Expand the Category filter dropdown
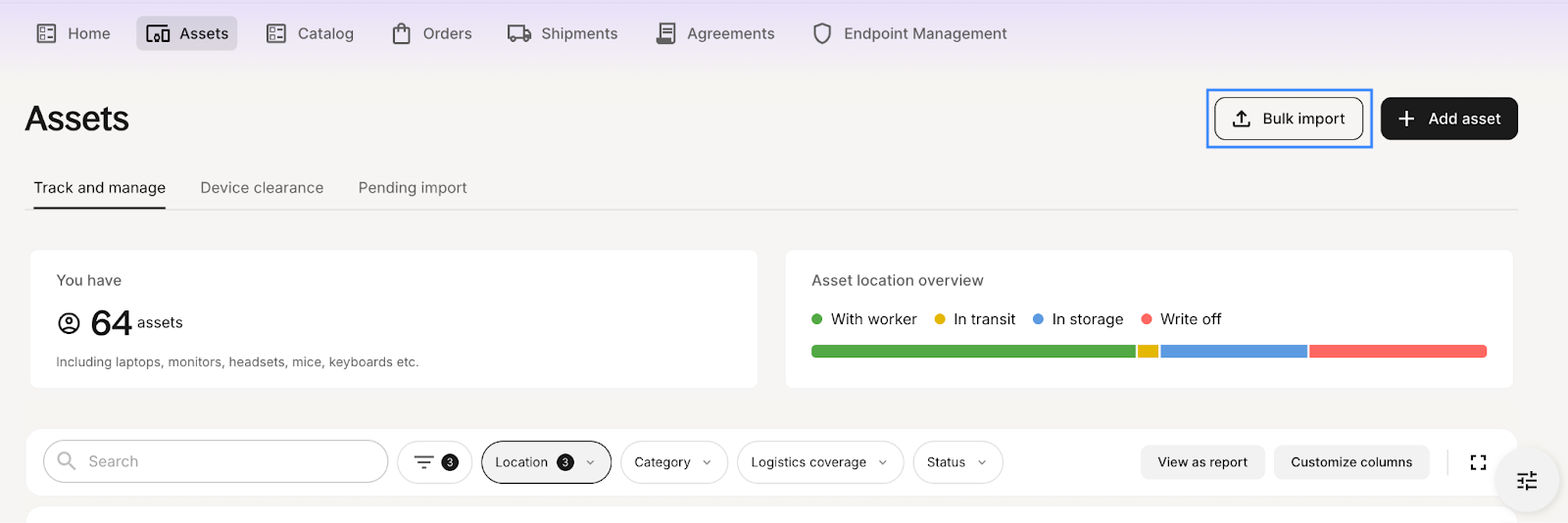The width and height of the screenshot is (1568, 523). click(x=674, y=462)
